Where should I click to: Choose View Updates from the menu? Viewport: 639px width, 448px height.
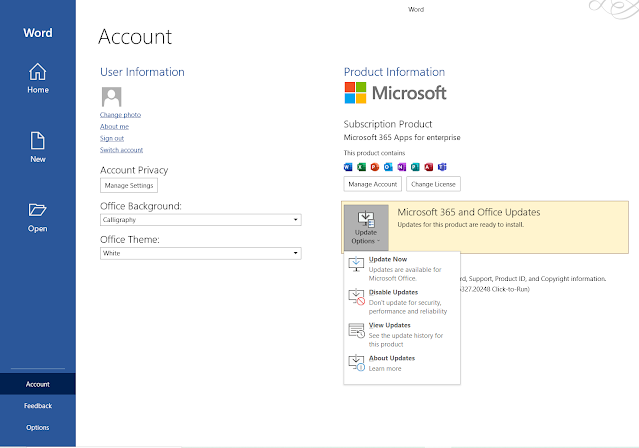click(402, 334)
